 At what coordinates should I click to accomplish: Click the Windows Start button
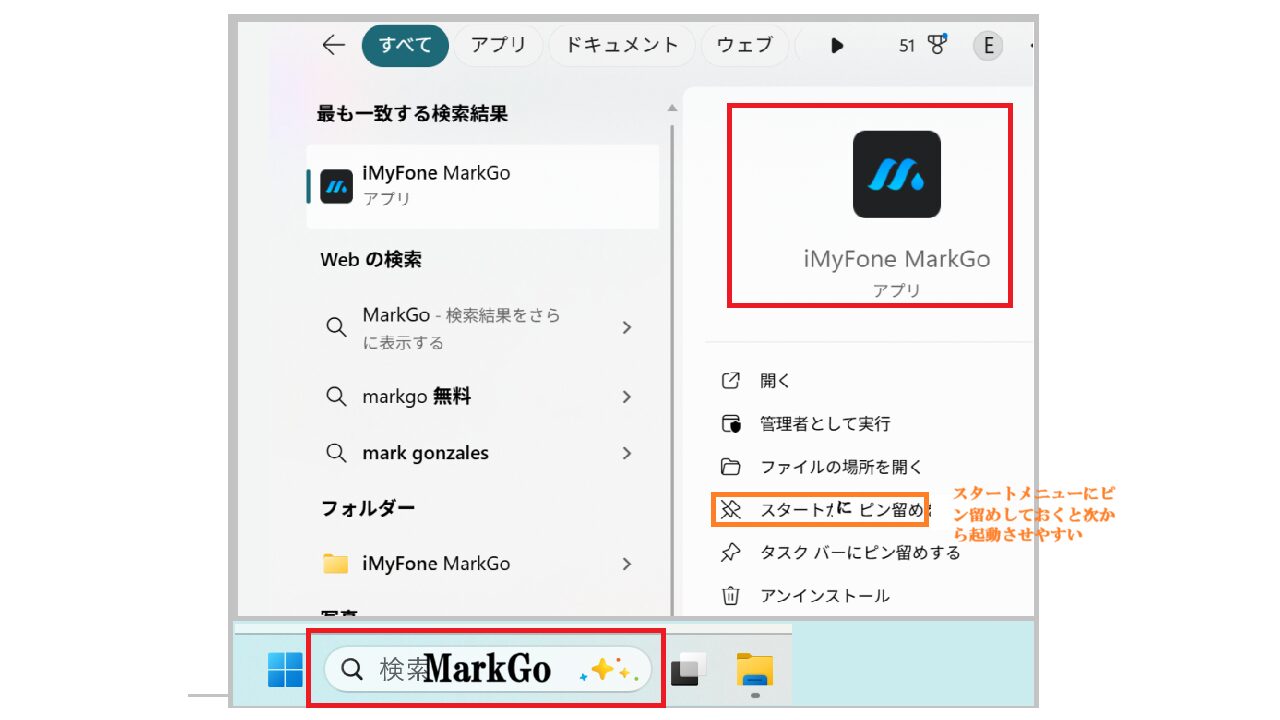(285, 669)
